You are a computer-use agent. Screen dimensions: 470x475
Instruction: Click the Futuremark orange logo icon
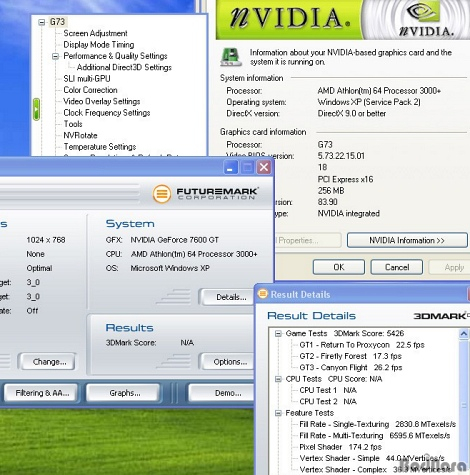click(162, 194)
